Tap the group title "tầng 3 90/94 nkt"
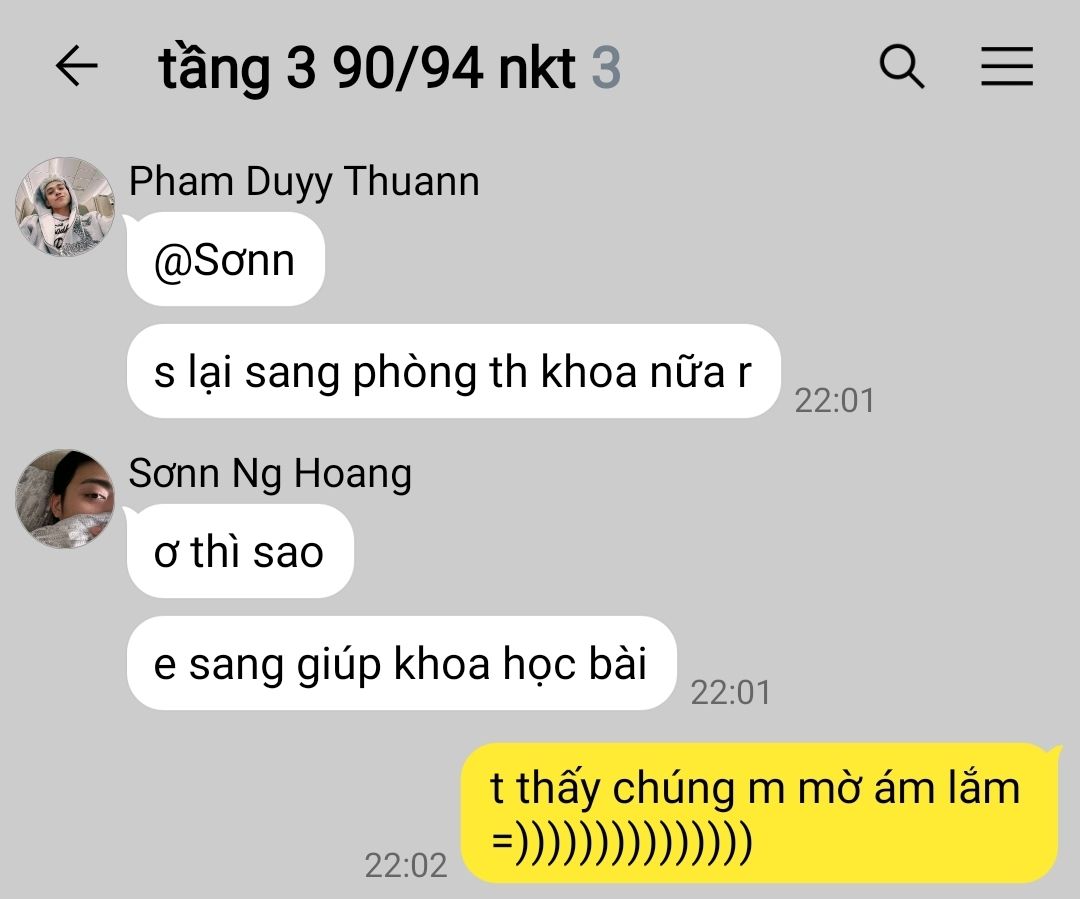This screenshot has height=899, width=1080. click(367, 68)
